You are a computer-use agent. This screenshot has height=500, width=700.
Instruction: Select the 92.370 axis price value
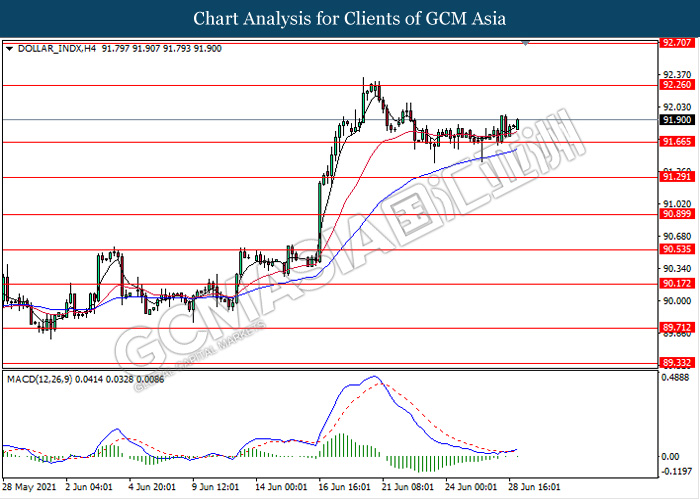point(677,75)
